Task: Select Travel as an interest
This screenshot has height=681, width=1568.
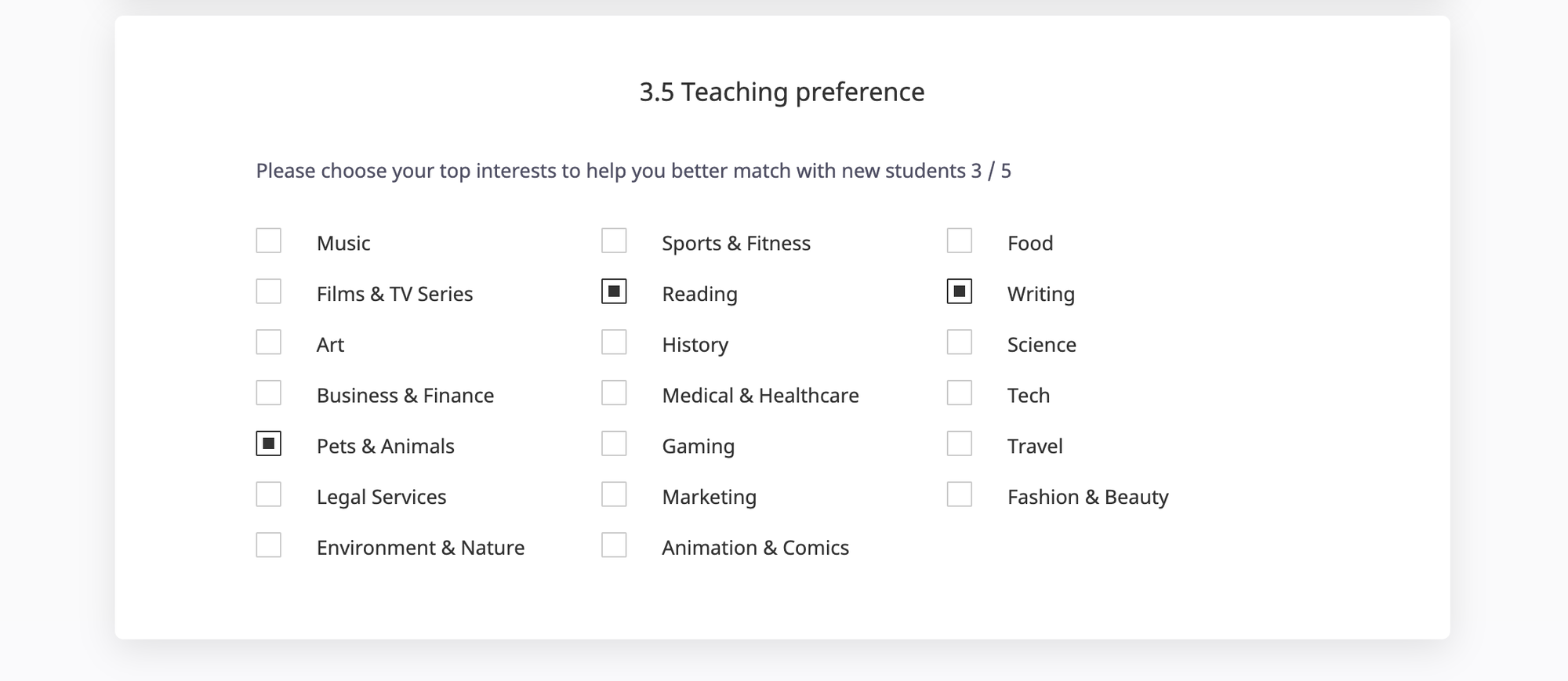Action: 959,444
